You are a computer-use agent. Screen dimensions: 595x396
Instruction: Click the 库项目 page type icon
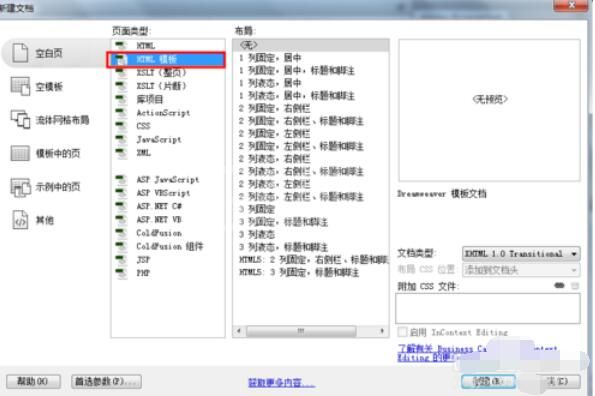(121, 99)
